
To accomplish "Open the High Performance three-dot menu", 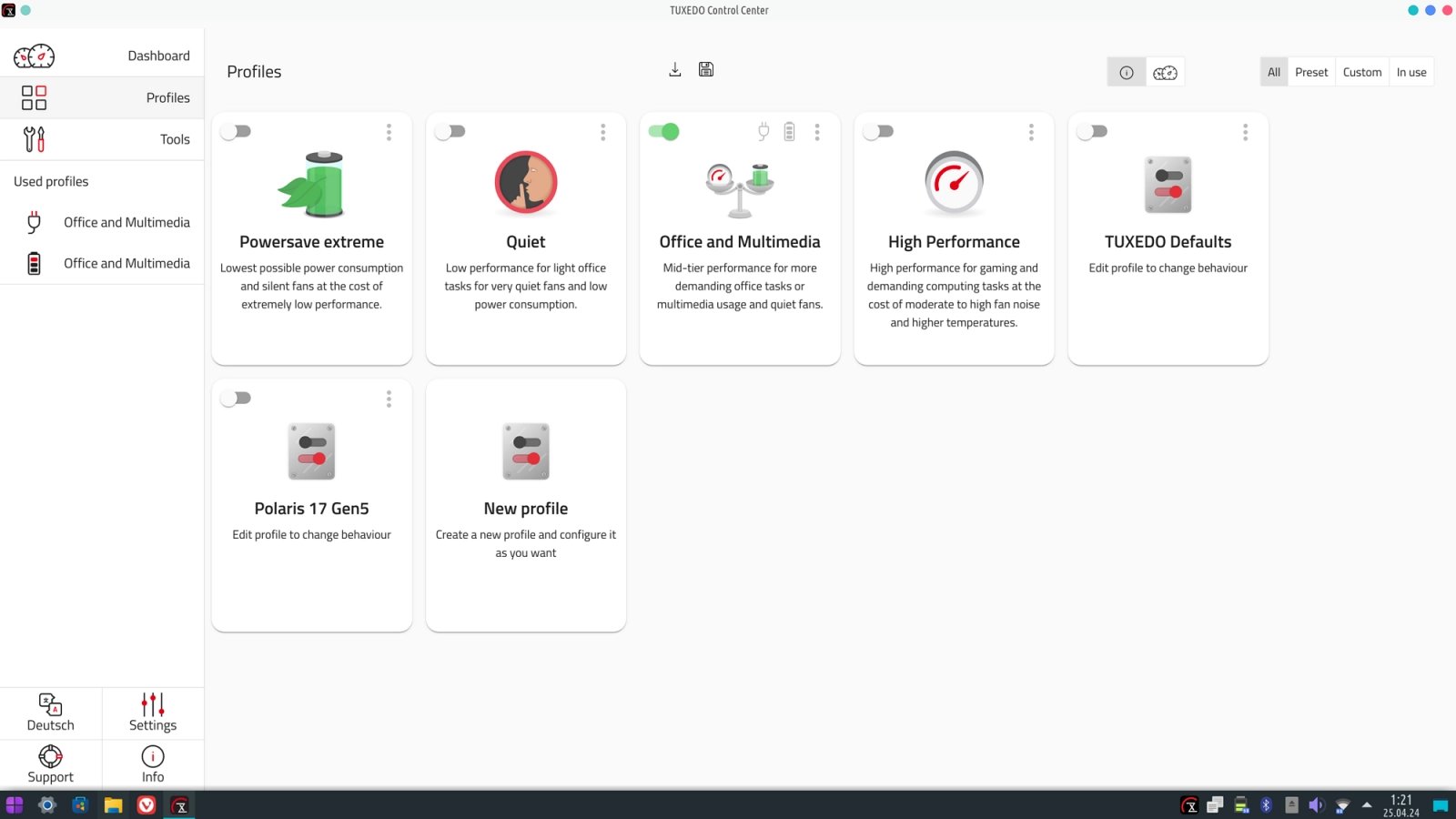I will pyautogui.click(x=1031, y=133).
